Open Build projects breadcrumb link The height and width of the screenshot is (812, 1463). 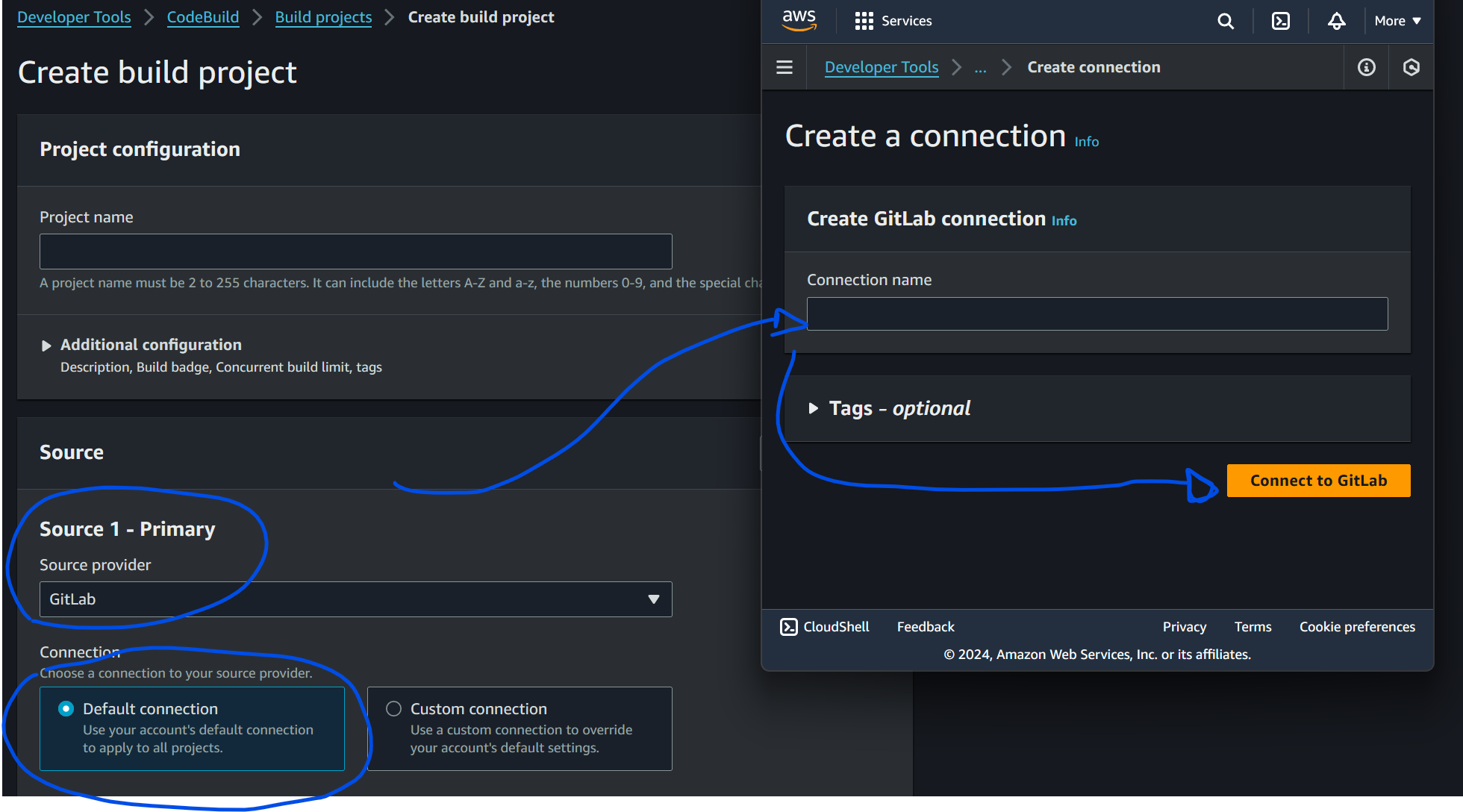point(323,17)
